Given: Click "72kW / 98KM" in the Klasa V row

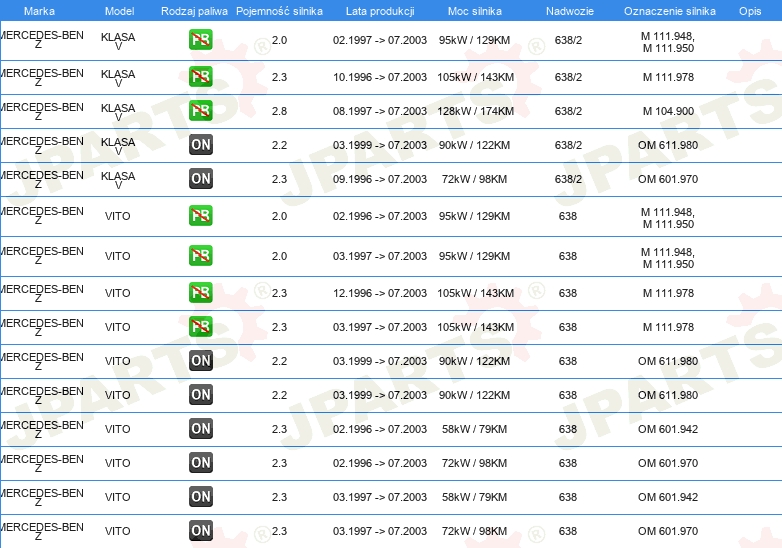Looking at the screenshot, I should pos(474,179).
